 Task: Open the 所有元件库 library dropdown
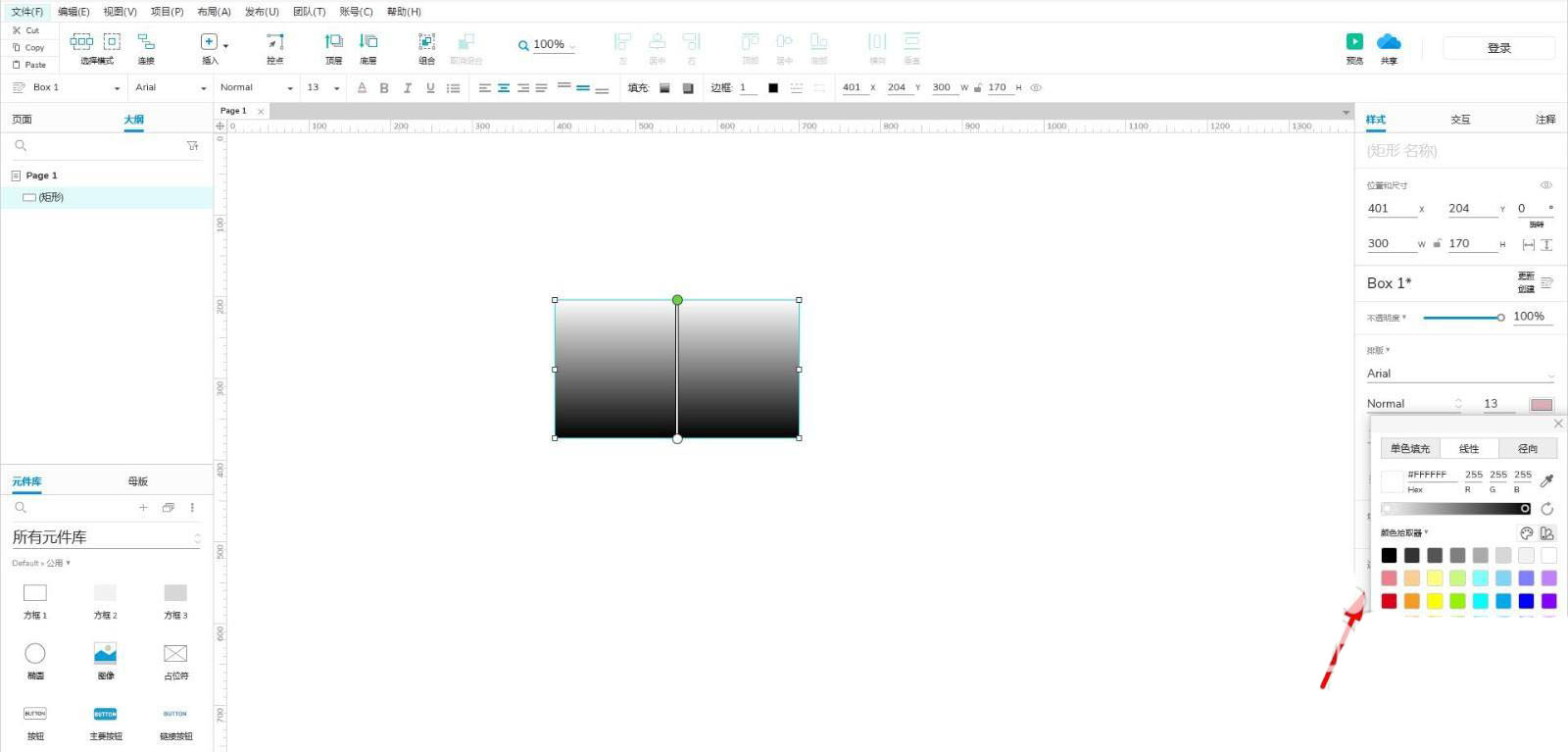click(106, 537)
